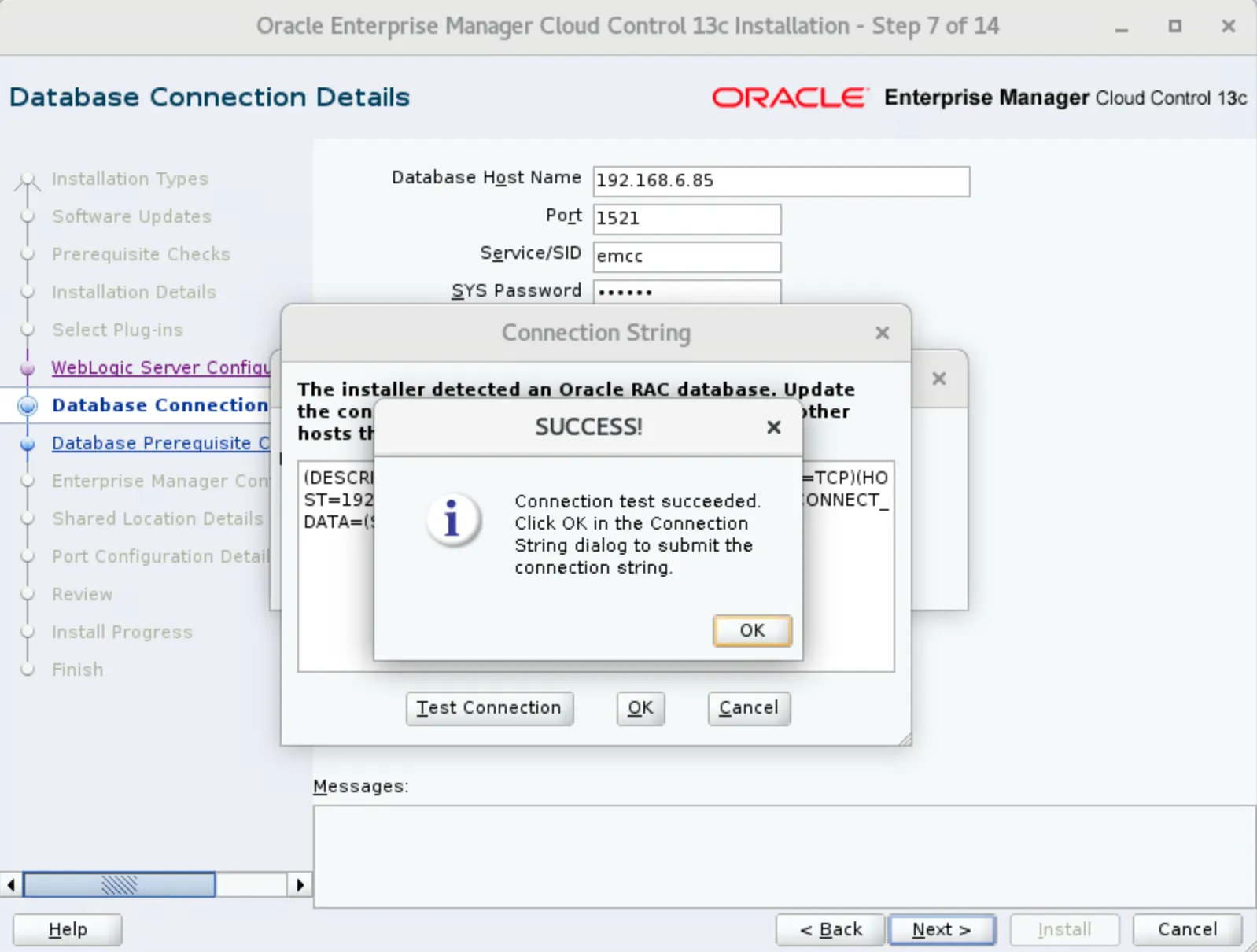Viewport: 1257px width, 952px height.
Task: Click OK in the SUCCESS dialog
Action: tap(751, 630)
